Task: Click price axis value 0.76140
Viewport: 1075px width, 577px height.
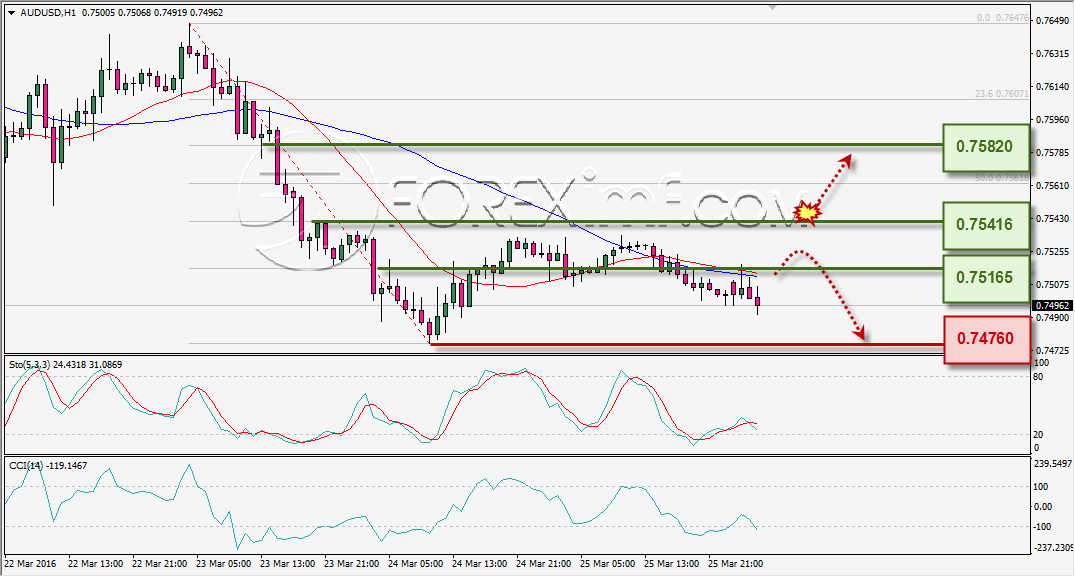Action: (1052, 86)
